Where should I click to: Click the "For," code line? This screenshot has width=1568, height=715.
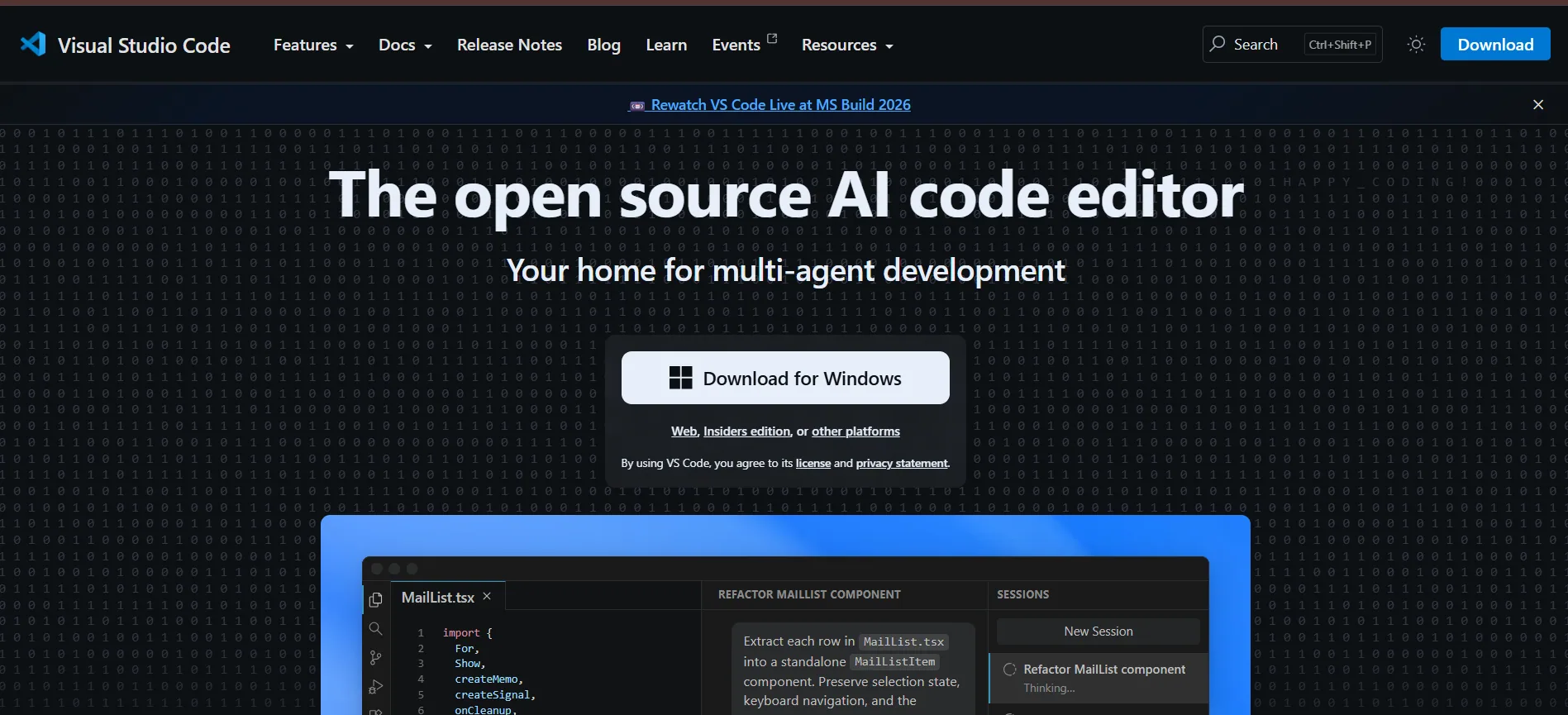467,649
